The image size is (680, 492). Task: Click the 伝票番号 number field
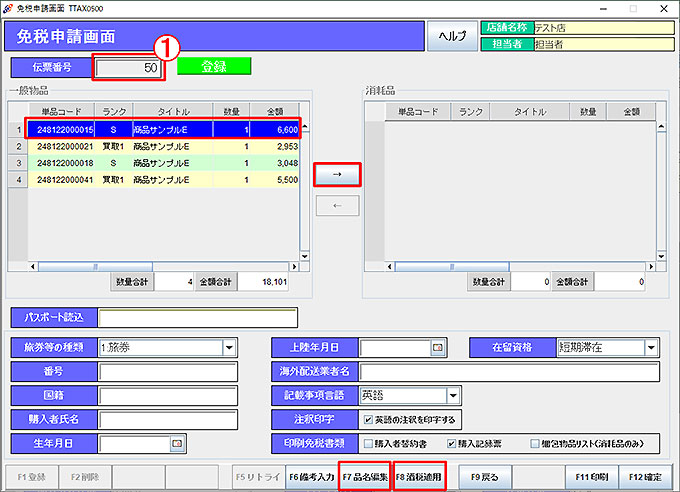point(129,67)
